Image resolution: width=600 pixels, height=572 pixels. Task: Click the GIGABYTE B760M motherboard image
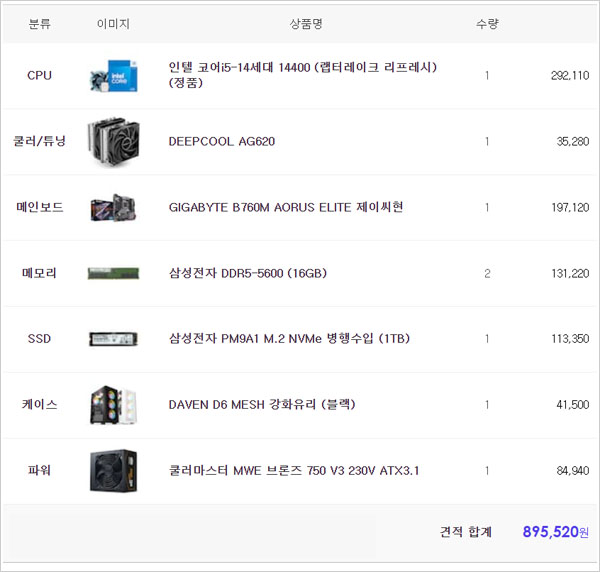pyautogui.click(x=113, y=208)
